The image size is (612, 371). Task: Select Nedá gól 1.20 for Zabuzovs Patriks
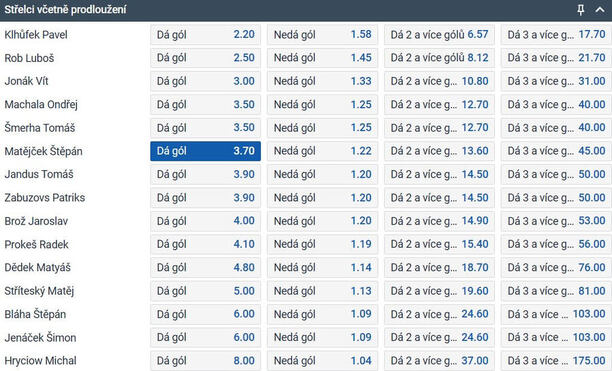coord(322,197)
